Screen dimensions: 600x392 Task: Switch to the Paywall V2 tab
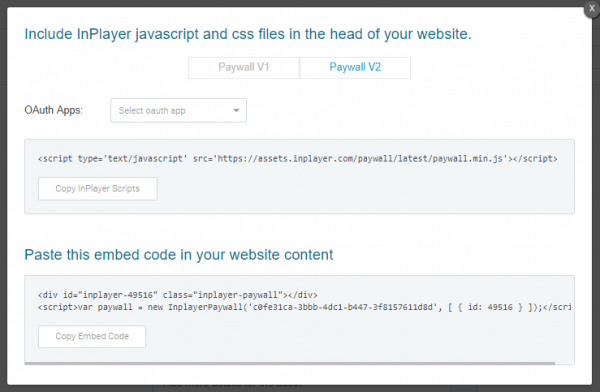(x=355, y=68)
